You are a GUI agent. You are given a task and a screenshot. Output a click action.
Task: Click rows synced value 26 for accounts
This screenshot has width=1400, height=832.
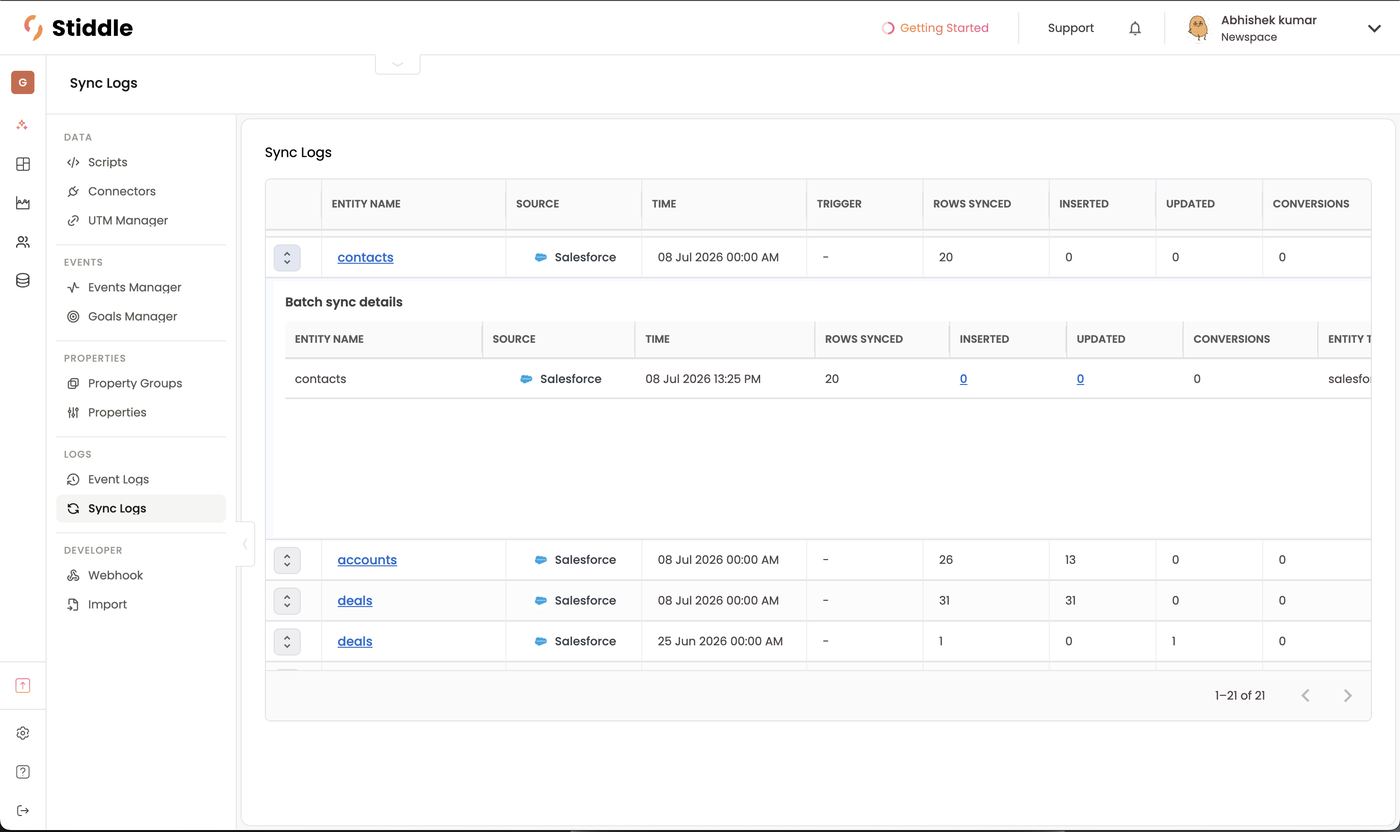946,560
